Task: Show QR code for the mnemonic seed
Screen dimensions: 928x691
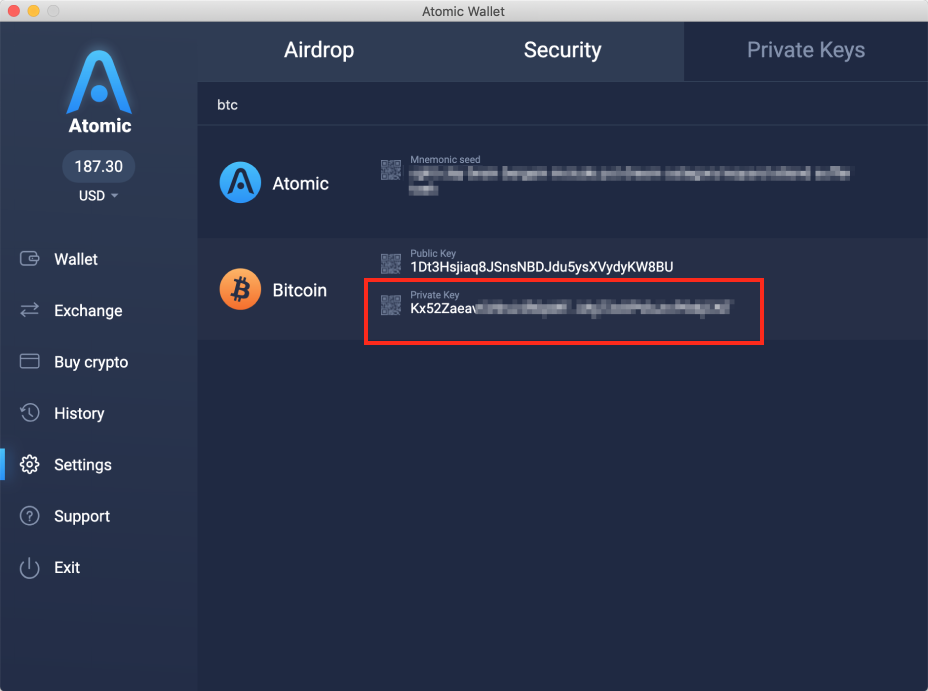Action: click(x=391, y=170)
